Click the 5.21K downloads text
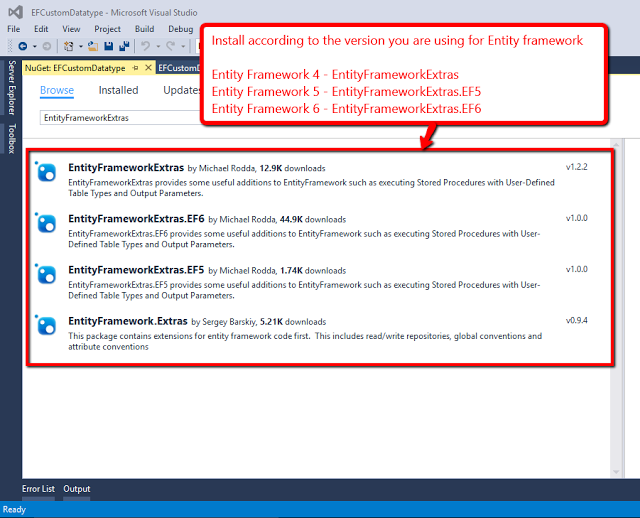 coord(293,322)
